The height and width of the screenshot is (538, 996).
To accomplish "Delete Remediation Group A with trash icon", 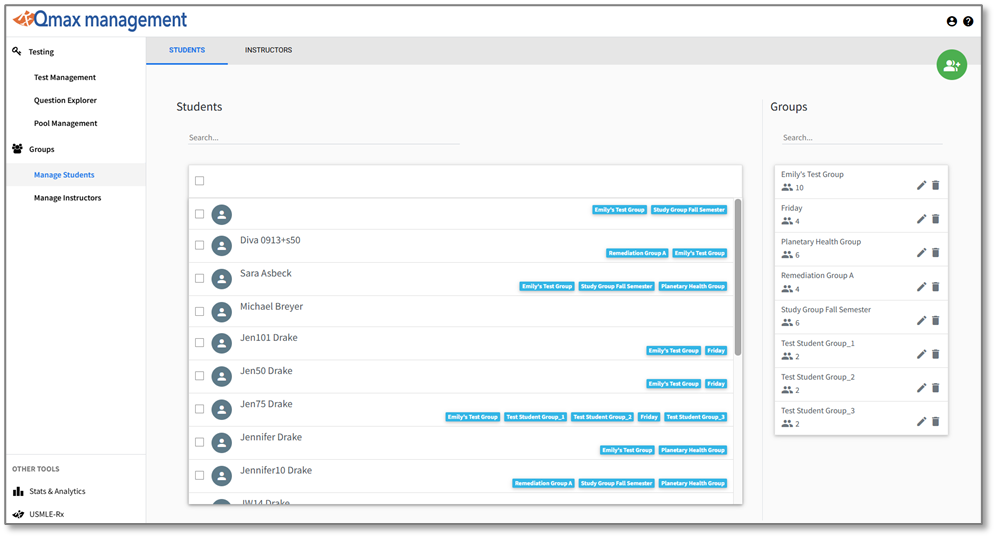I will 936,287.
